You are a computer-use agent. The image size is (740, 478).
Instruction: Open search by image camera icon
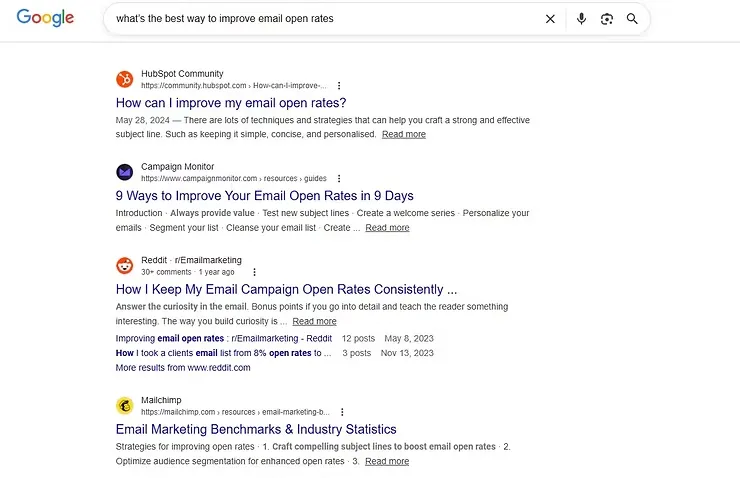(x=607, y=19)
